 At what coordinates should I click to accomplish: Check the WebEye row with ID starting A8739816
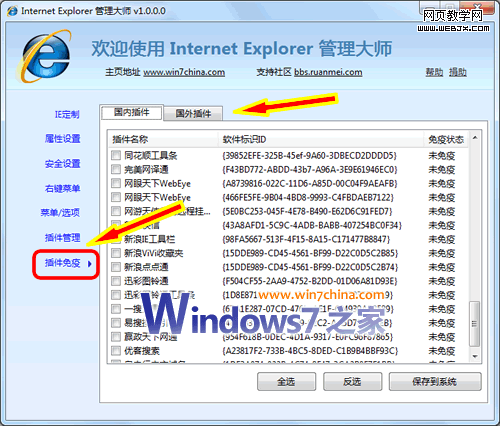tap(116, 183)
